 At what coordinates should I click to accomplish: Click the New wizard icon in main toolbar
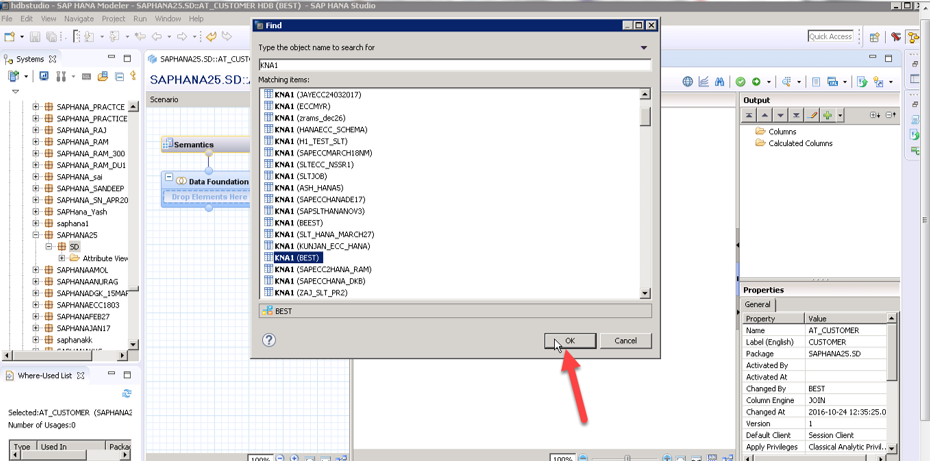click(9, 37)
